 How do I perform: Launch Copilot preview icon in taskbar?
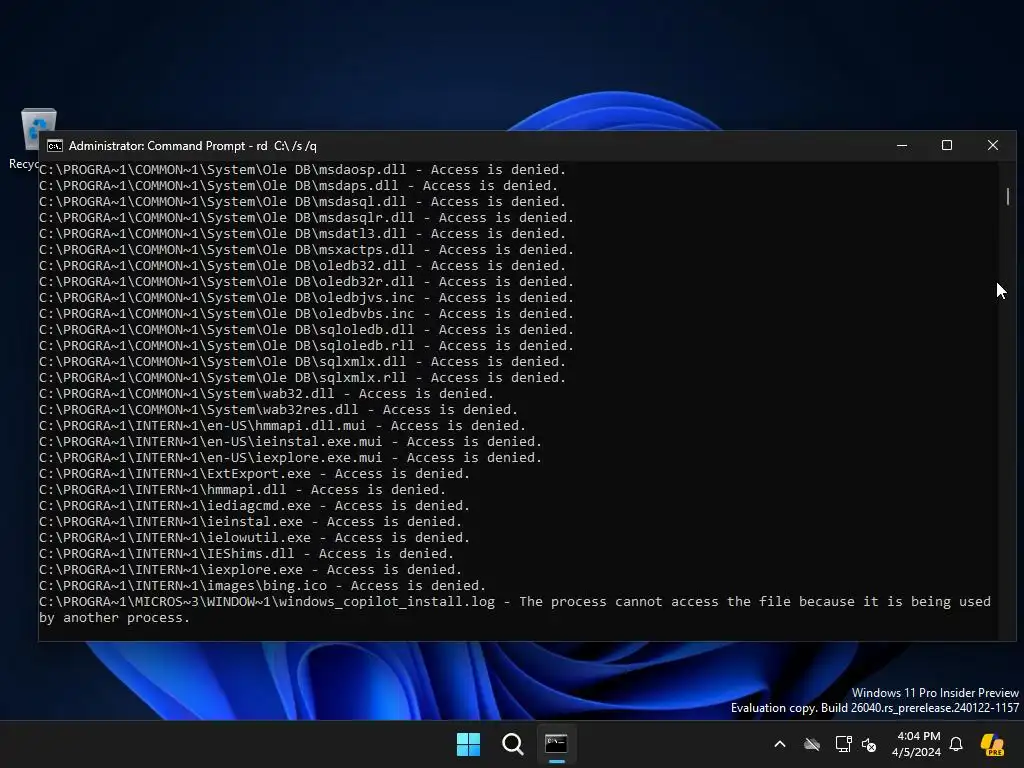pos(992,744)
